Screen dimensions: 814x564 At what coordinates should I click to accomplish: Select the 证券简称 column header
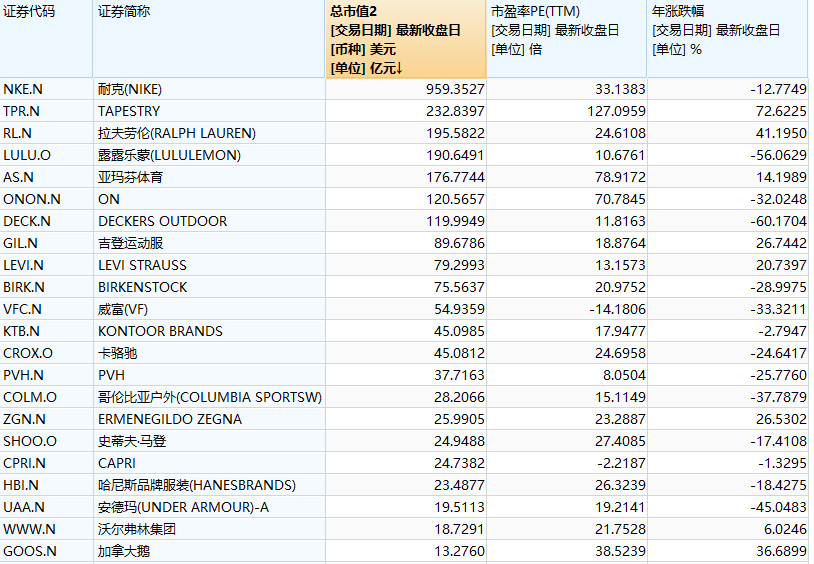pos(209,39)
